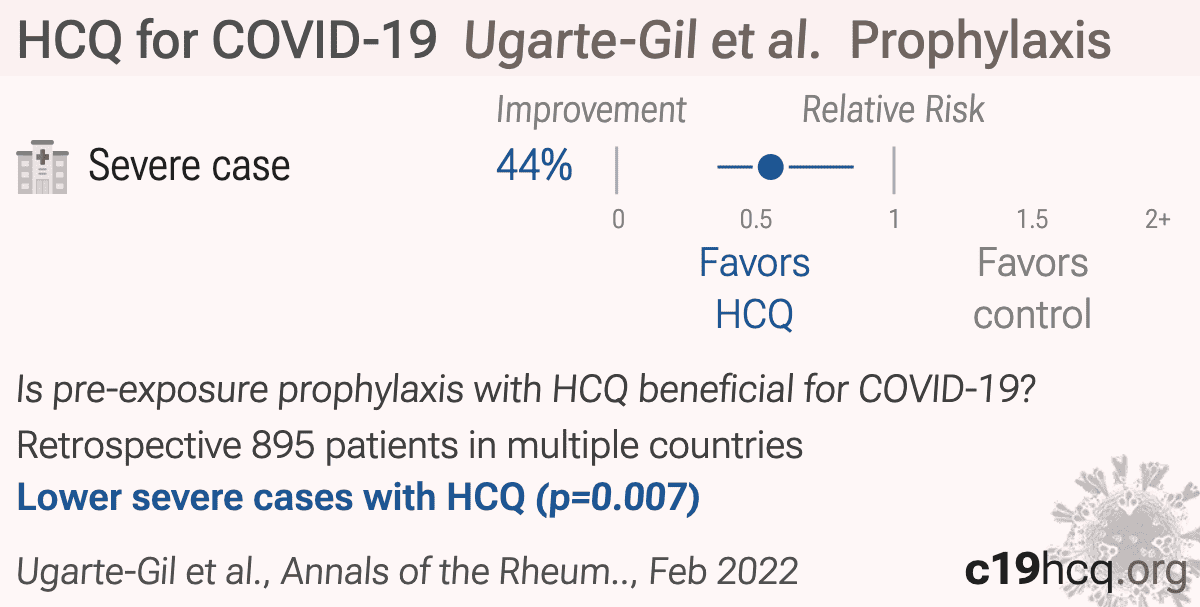The image size is (1200, 607).
Task: Click the Improvement column header
Action: pyautogui.click(x=591, y=110)
